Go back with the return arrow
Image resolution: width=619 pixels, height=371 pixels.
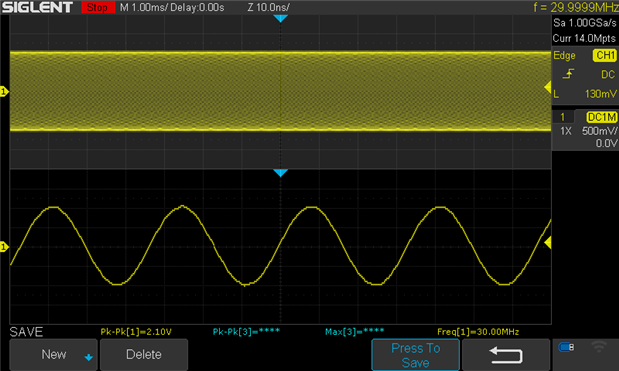click(x=506, y=355)
